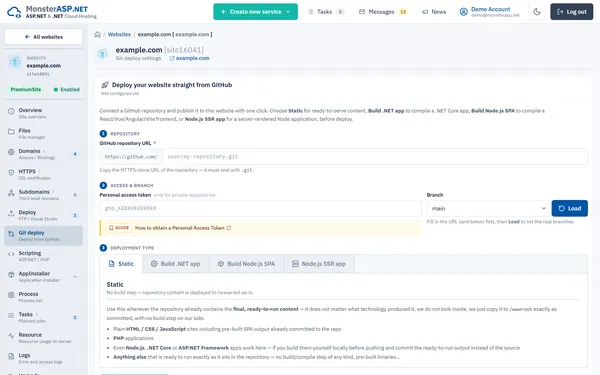The width and height of the screenshot is (600, 375).
Task: Click the Logs document icon in sidebar
Action: click(11, 356)
